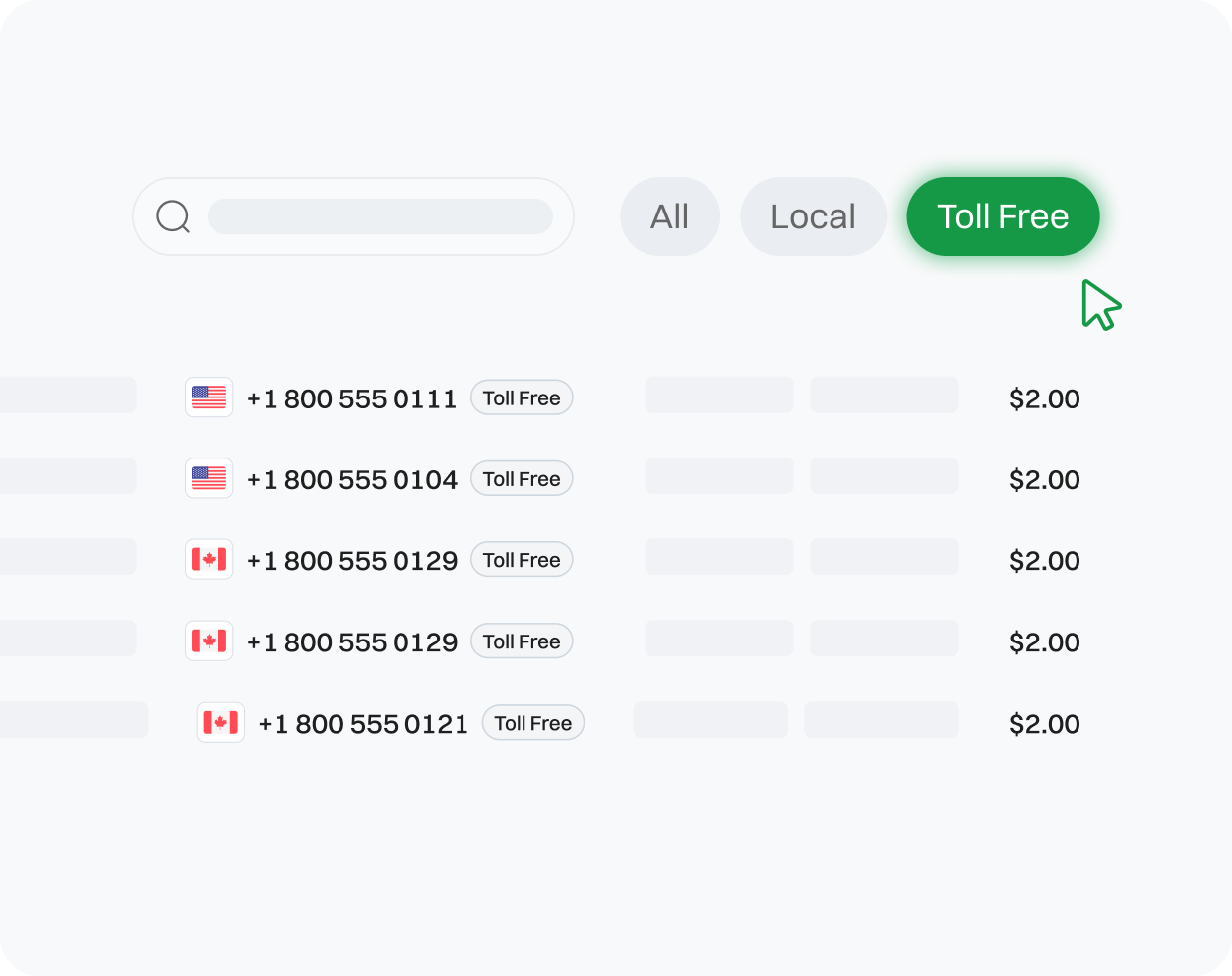Click Canada flag in the upper 0129 row
Image resolution: width=1232 pixels, height=976 pixels.
pos(210,560)
